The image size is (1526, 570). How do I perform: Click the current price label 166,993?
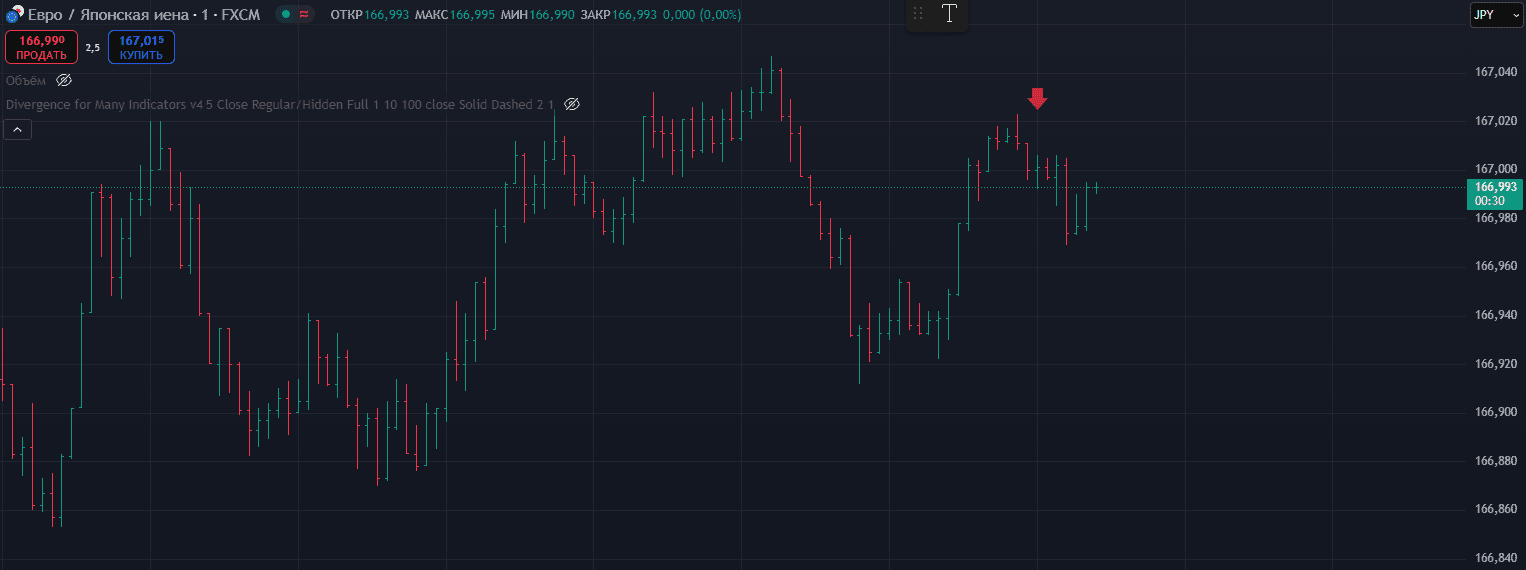pos(1494,186)
